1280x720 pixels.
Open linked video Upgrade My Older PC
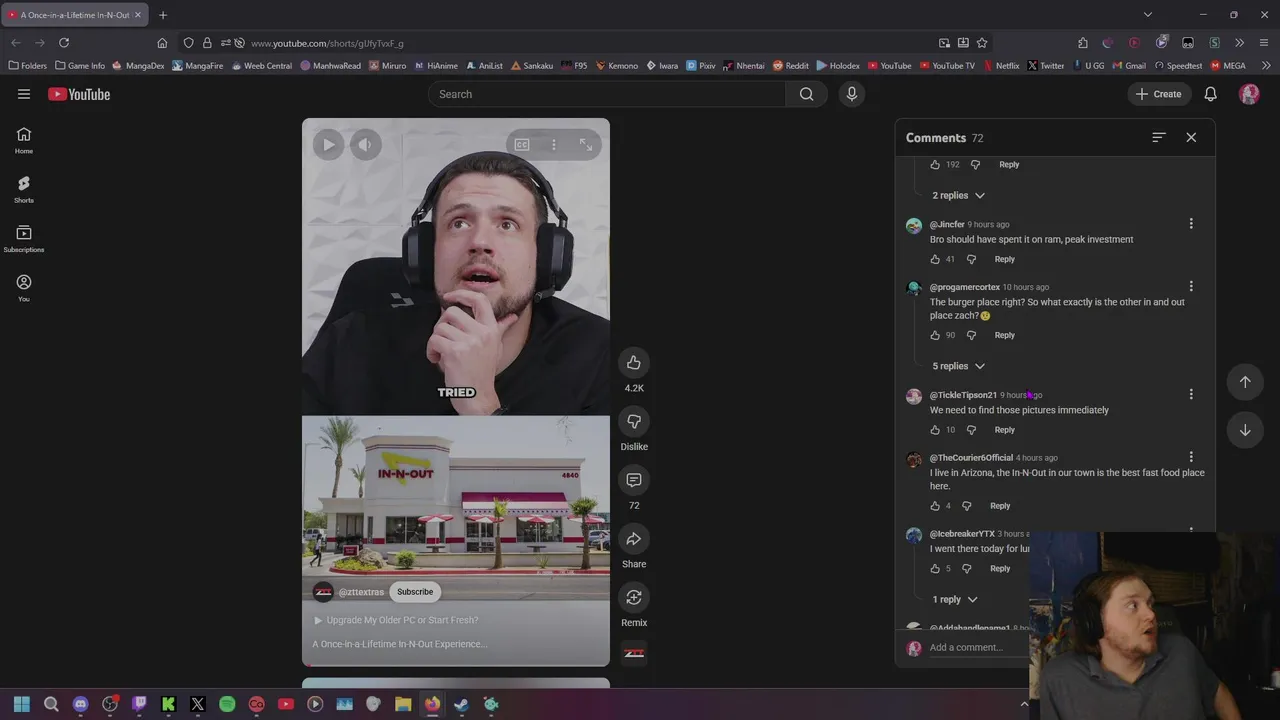tap(397, 620)
